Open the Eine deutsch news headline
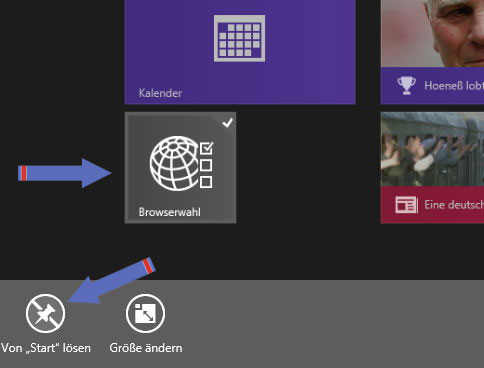The width and height of the screenshot is (484, 368). (454, 204)
